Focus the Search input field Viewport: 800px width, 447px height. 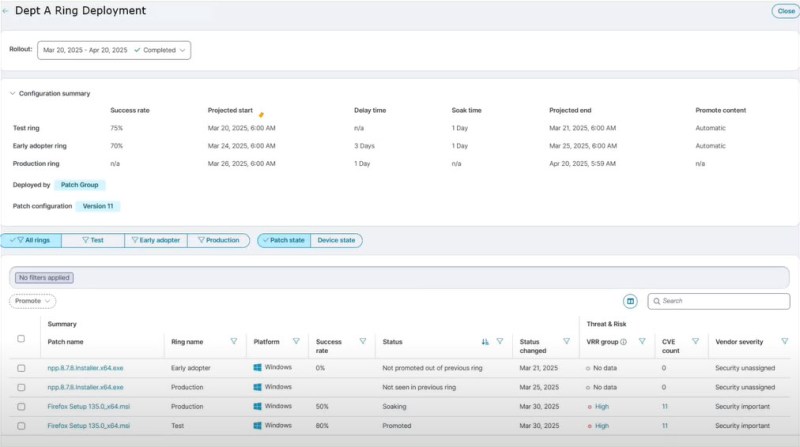719,301
